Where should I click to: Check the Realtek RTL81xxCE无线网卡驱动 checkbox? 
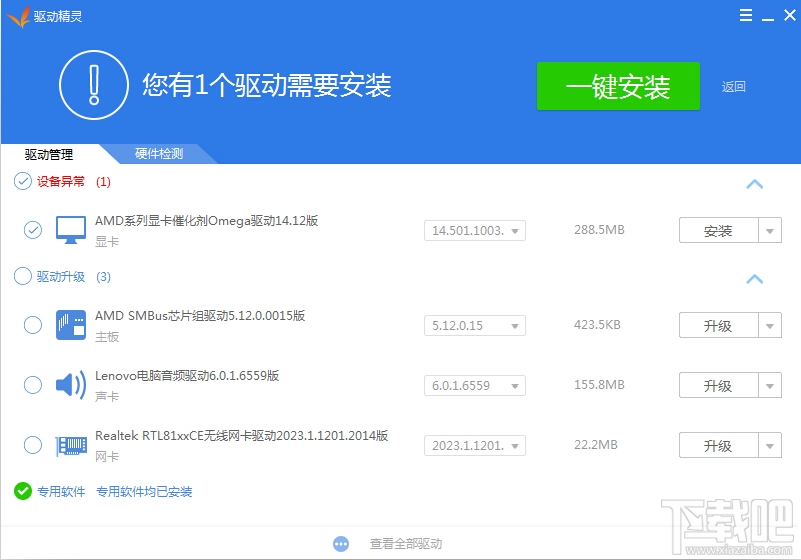click(33, 445)
